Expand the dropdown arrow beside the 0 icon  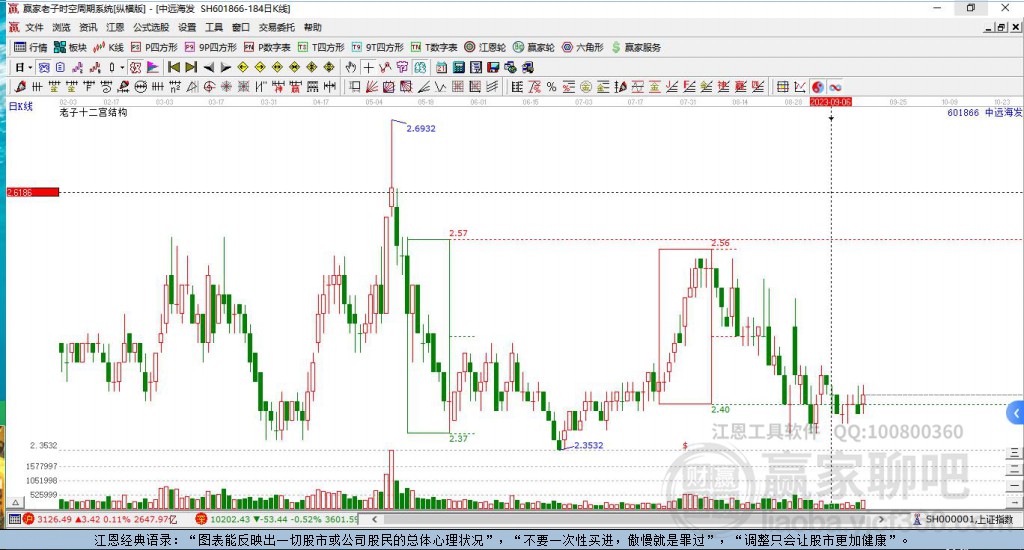coord(122,67)
